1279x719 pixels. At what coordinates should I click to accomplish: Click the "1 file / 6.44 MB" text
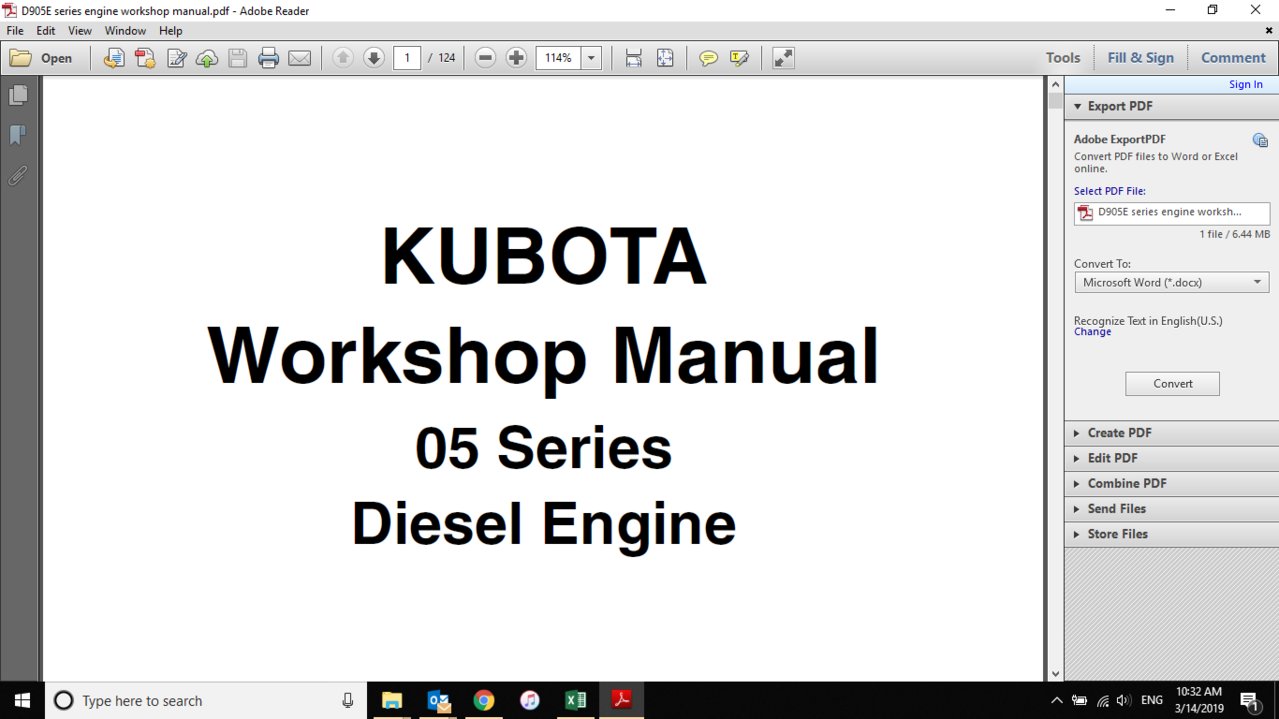[1234, 235]
